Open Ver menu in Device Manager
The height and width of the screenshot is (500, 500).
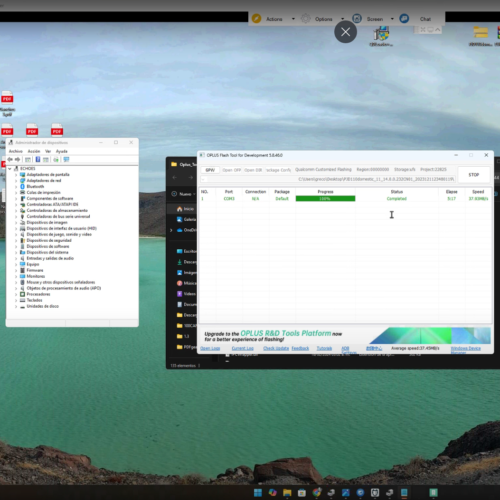point(48,151)
